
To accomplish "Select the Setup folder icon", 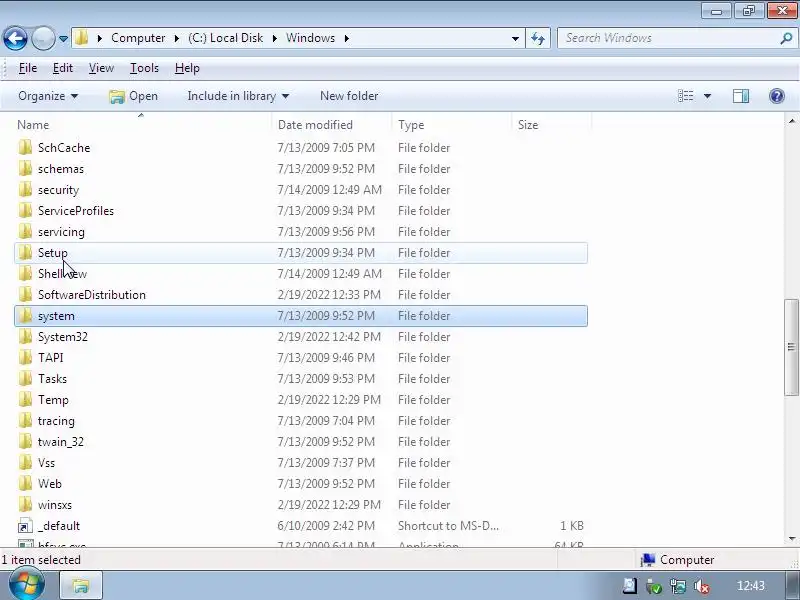I will [25, 253].
